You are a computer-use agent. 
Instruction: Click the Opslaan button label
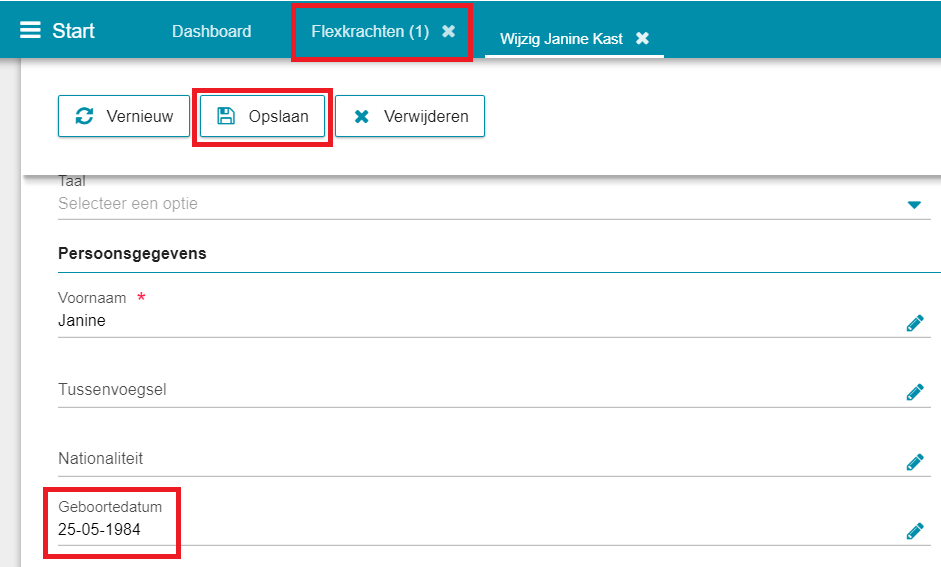click(x=278, y=116)
